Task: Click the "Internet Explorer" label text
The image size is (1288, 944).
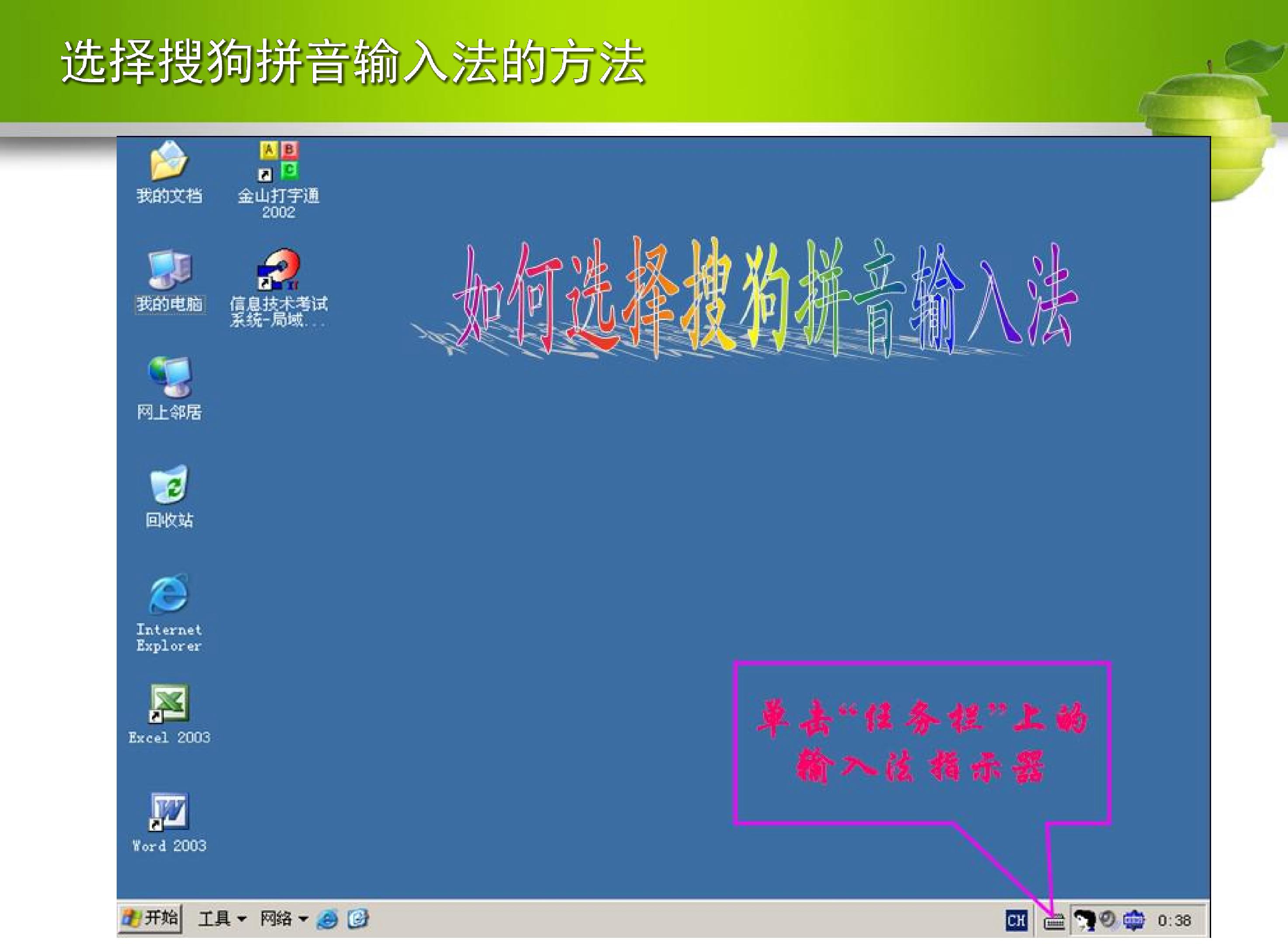Action: tap(169, 637)
